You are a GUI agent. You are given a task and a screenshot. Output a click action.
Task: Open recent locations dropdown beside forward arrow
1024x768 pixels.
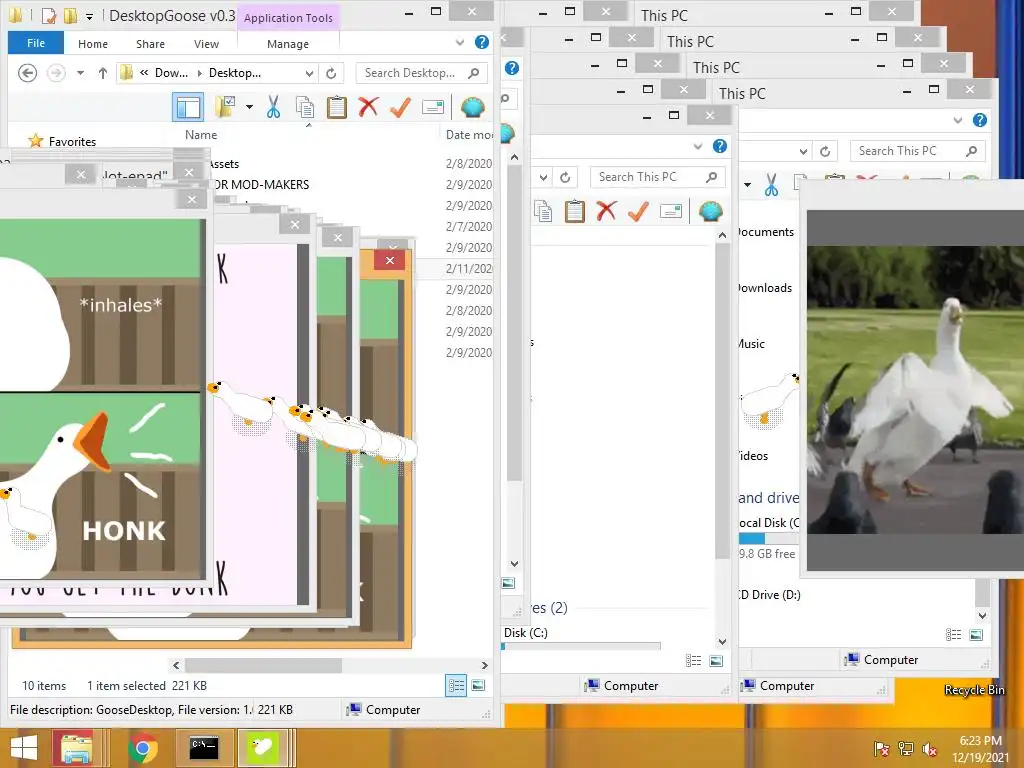[x=80, y=73]
